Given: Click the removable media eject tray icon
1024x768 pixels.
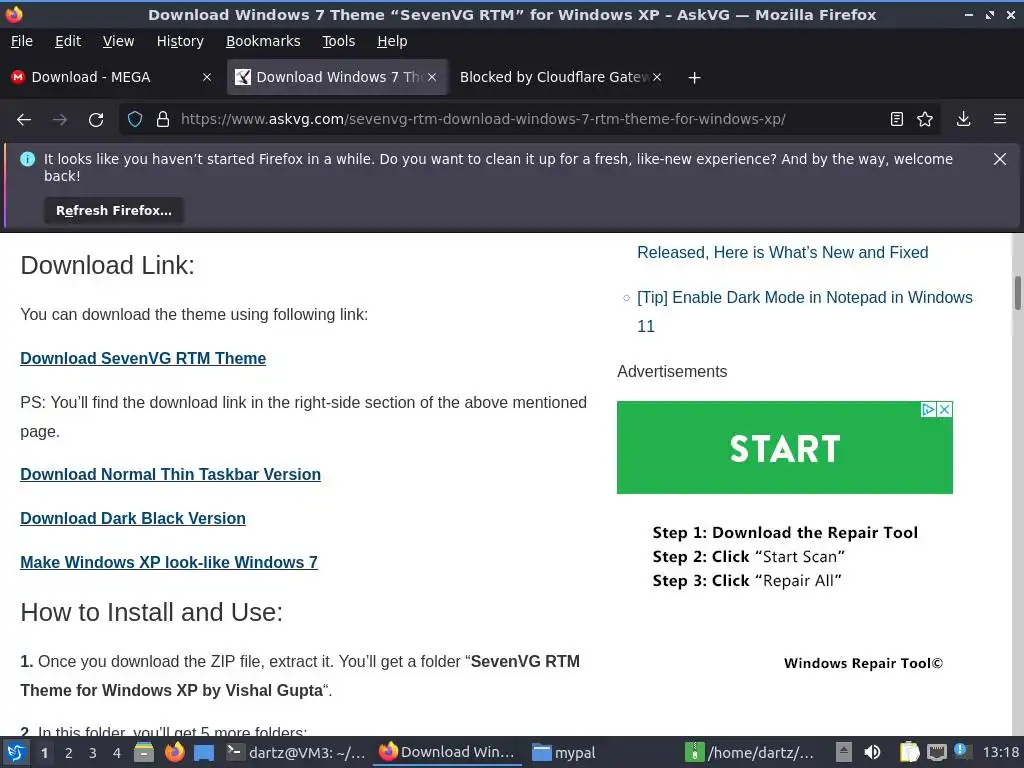Looking at the screenshot, I should tap(843, 752).
